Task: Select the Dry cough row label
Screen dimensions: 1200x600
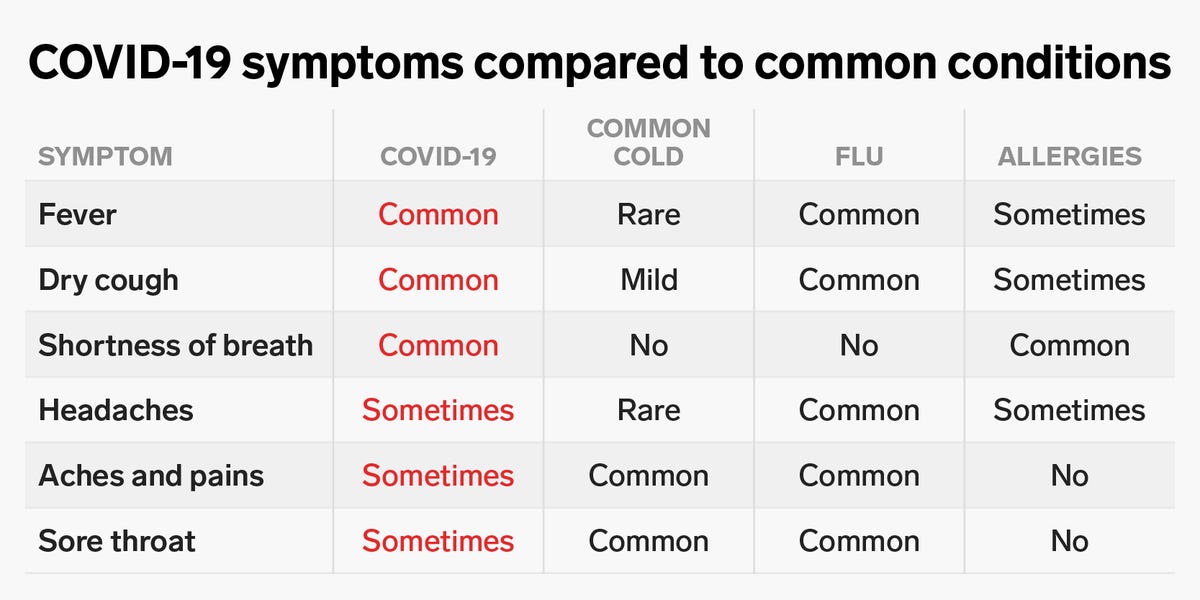Action: [x=108, y=280]
